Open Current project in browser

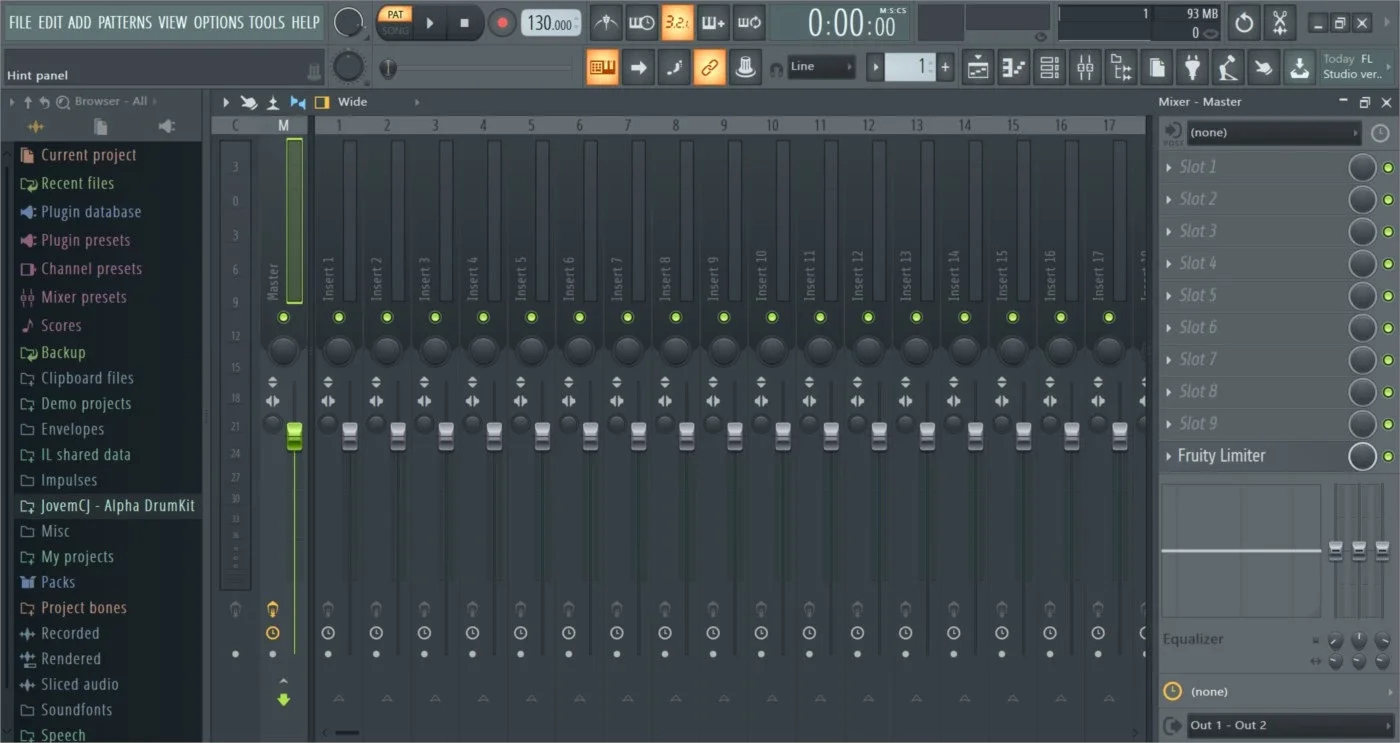(x=88, y=155)
